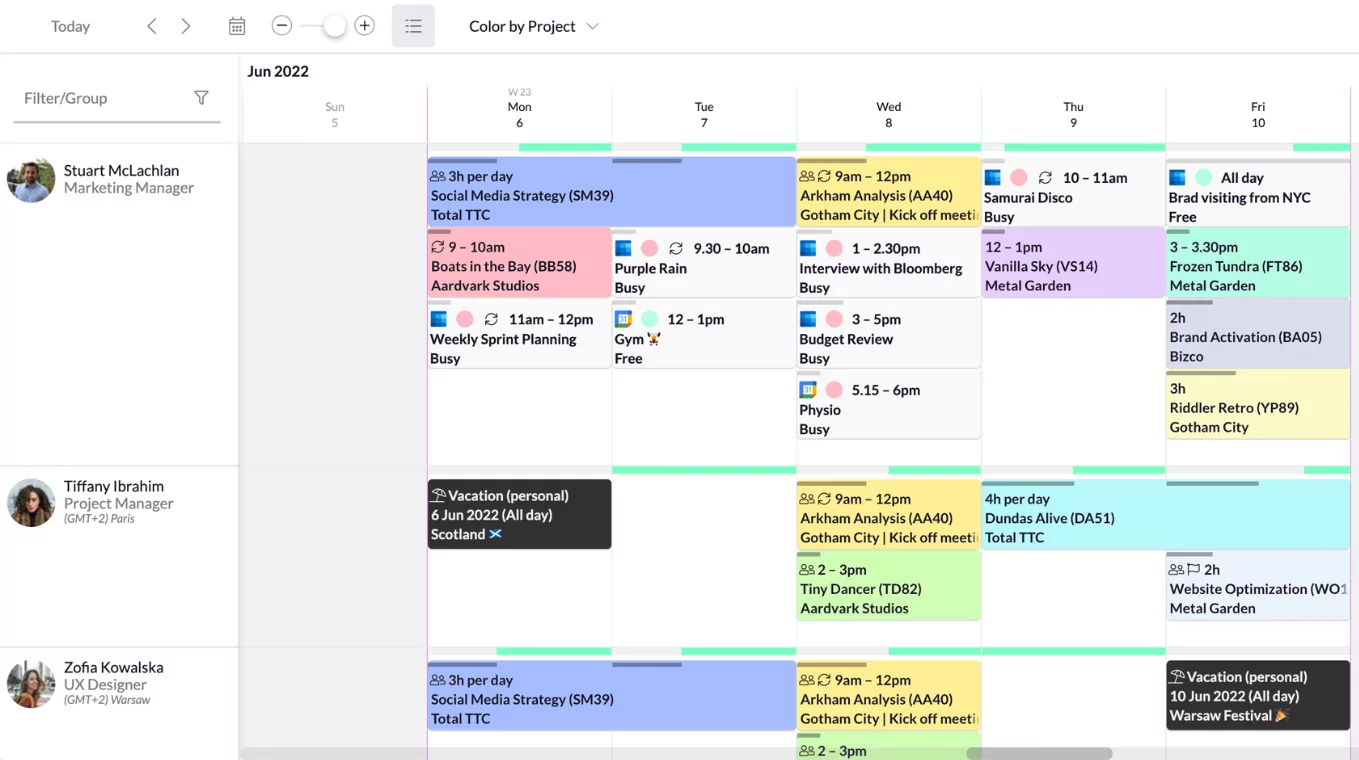Viewport: 1359px width, 760px height.
Task: Click the Weekly Sprint Planning event title
Action: pos(503,339)
